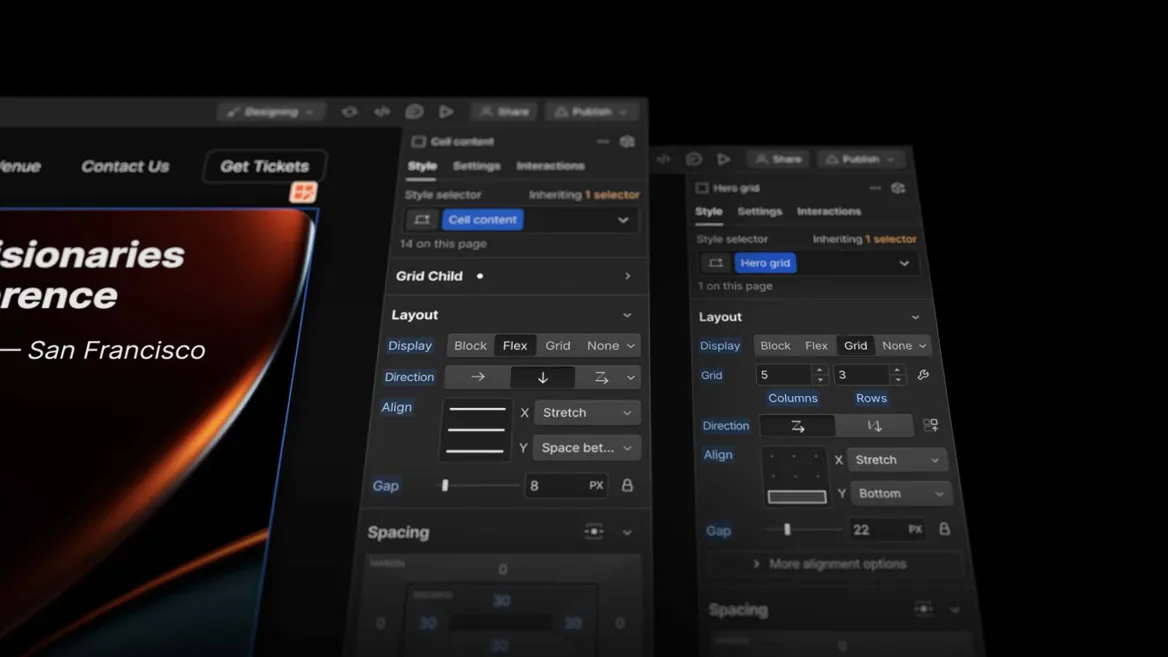Select Style tab in Cell content panel

(x=422, y=166)
